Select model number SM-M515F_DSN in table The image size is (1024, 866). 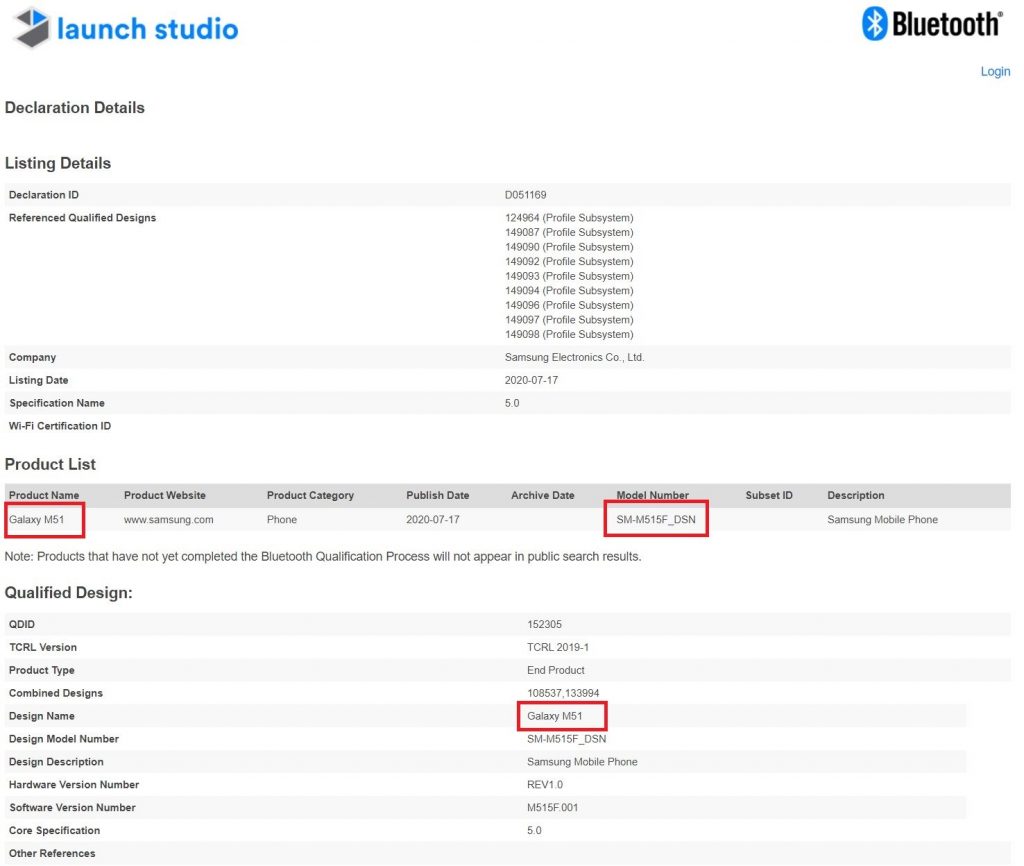pos(655,519)
